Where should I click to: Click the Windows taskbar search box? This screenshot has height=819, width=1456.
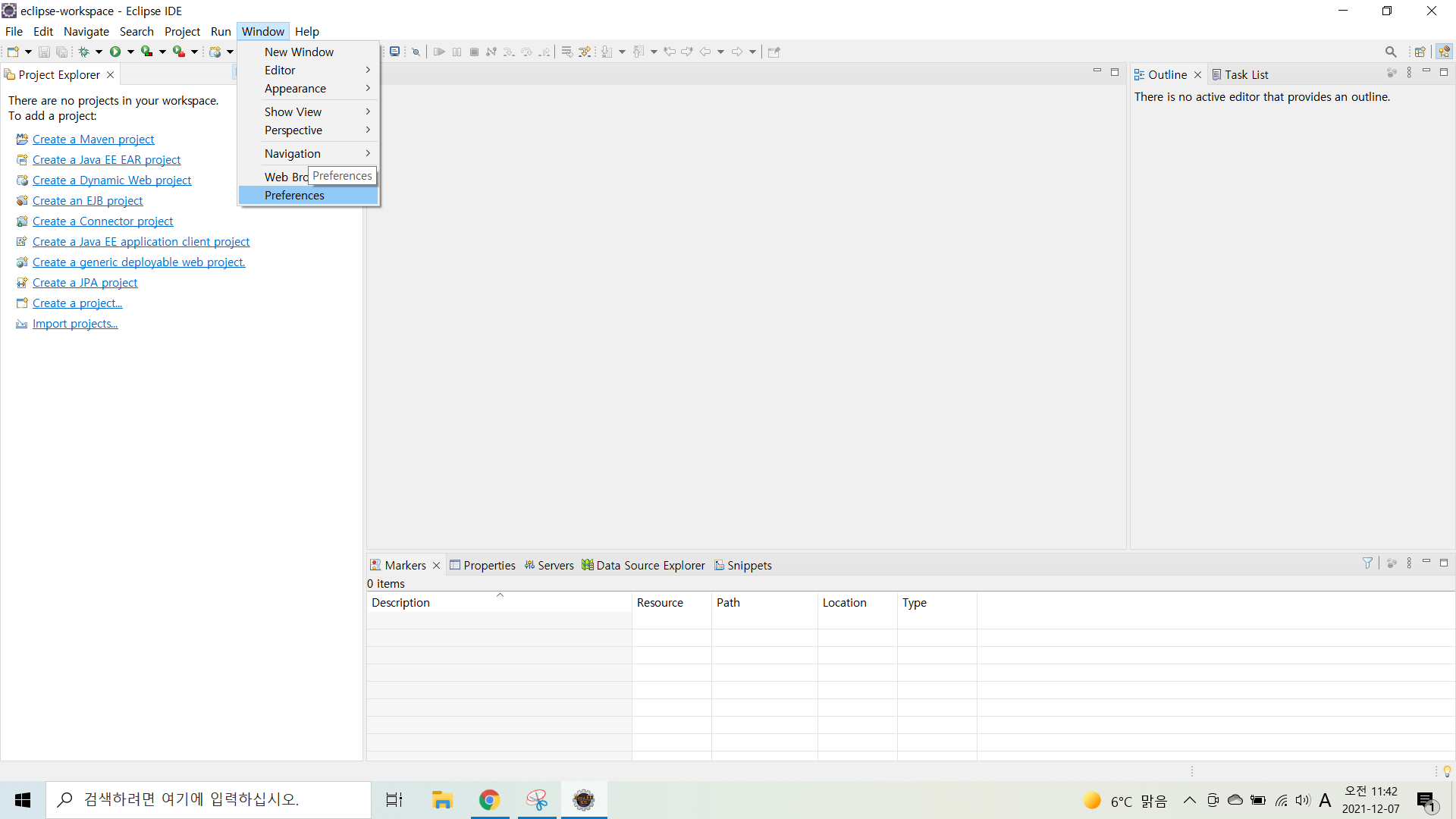(x=209, y=800)
